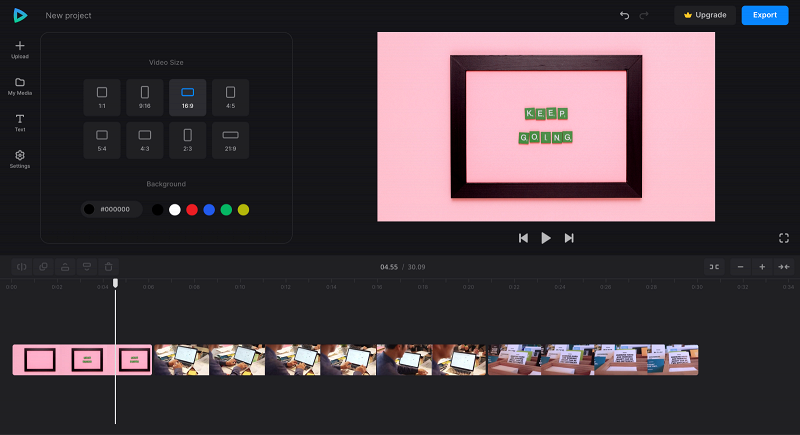Click the Export button
The width and height of the screenshot is (800, 435).
tap(765, 15)
